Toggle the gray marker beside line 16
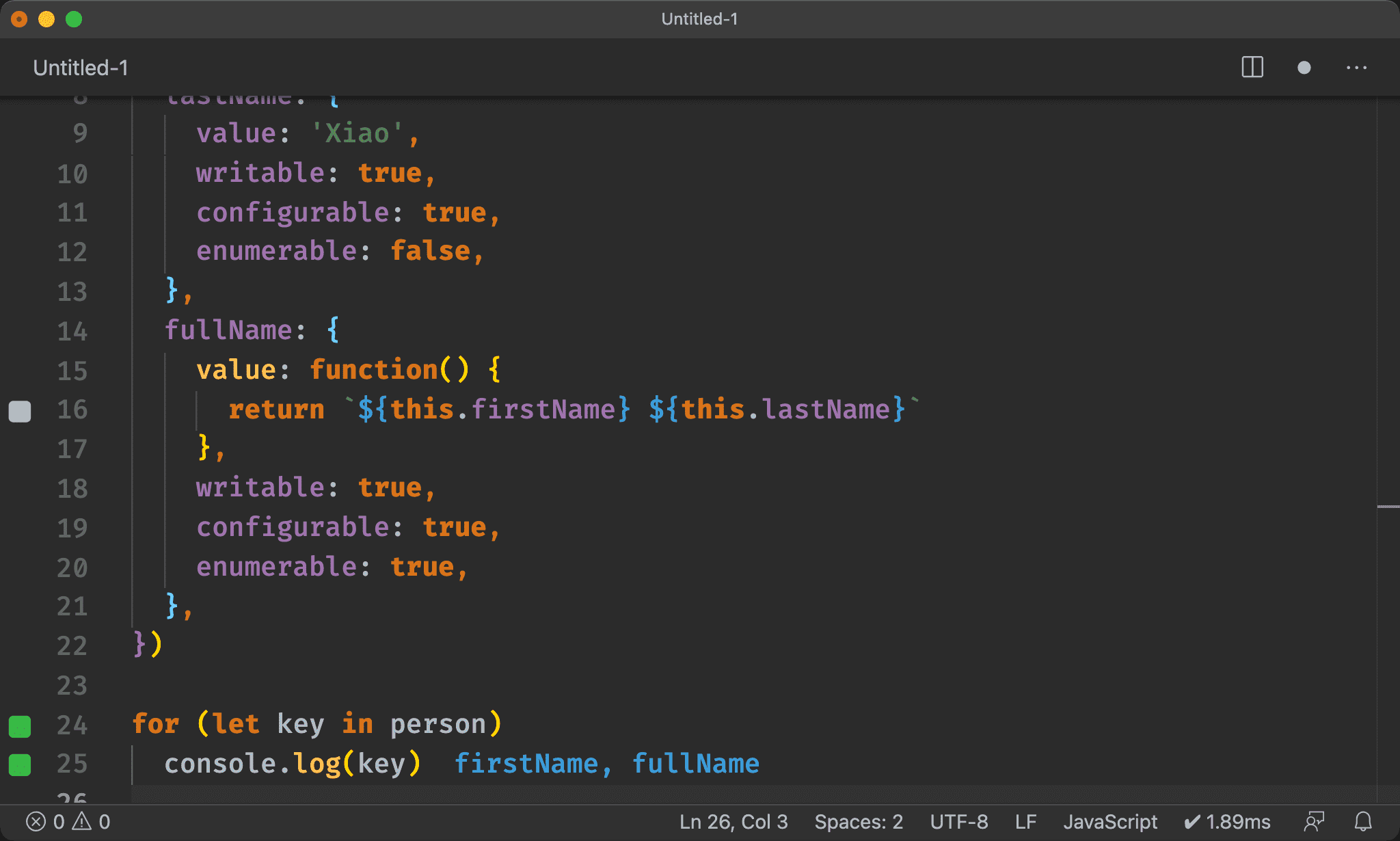1400x841 pixels. pos(20,411)
